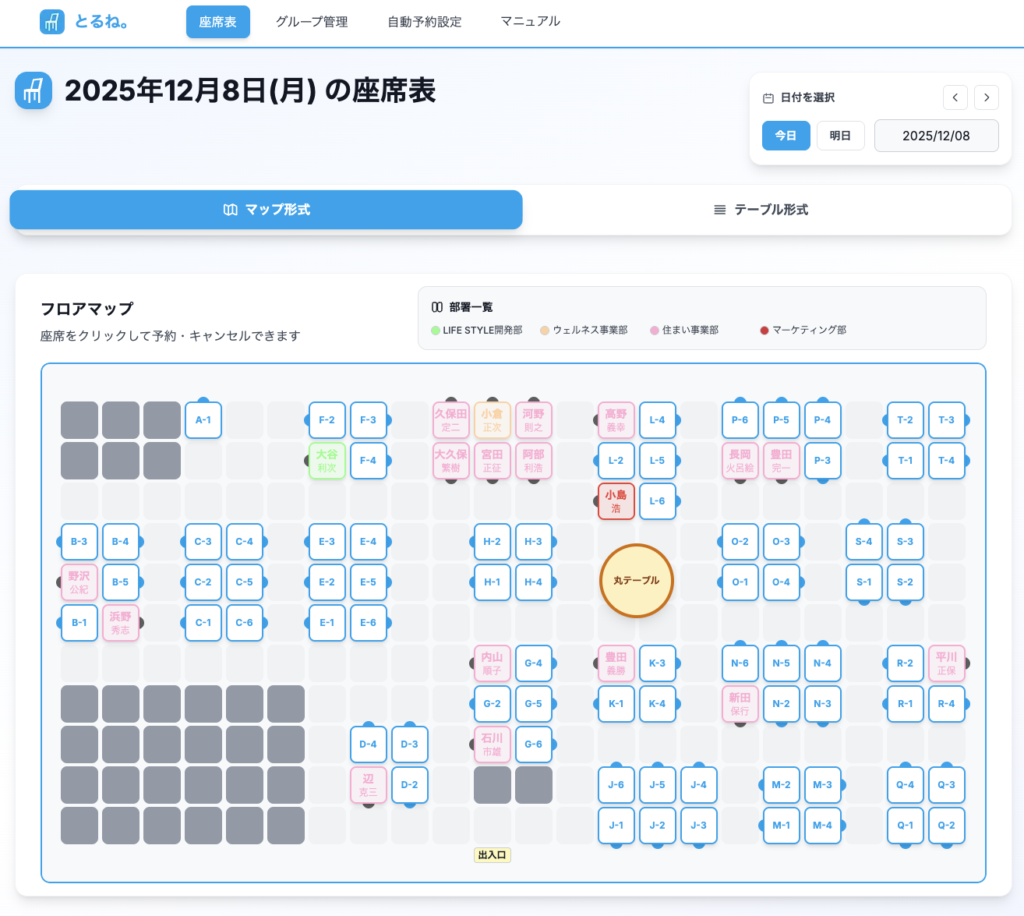Switch to マップ形式 view
The width and height of the screenshot is (1024, 916).
[266, 210]
